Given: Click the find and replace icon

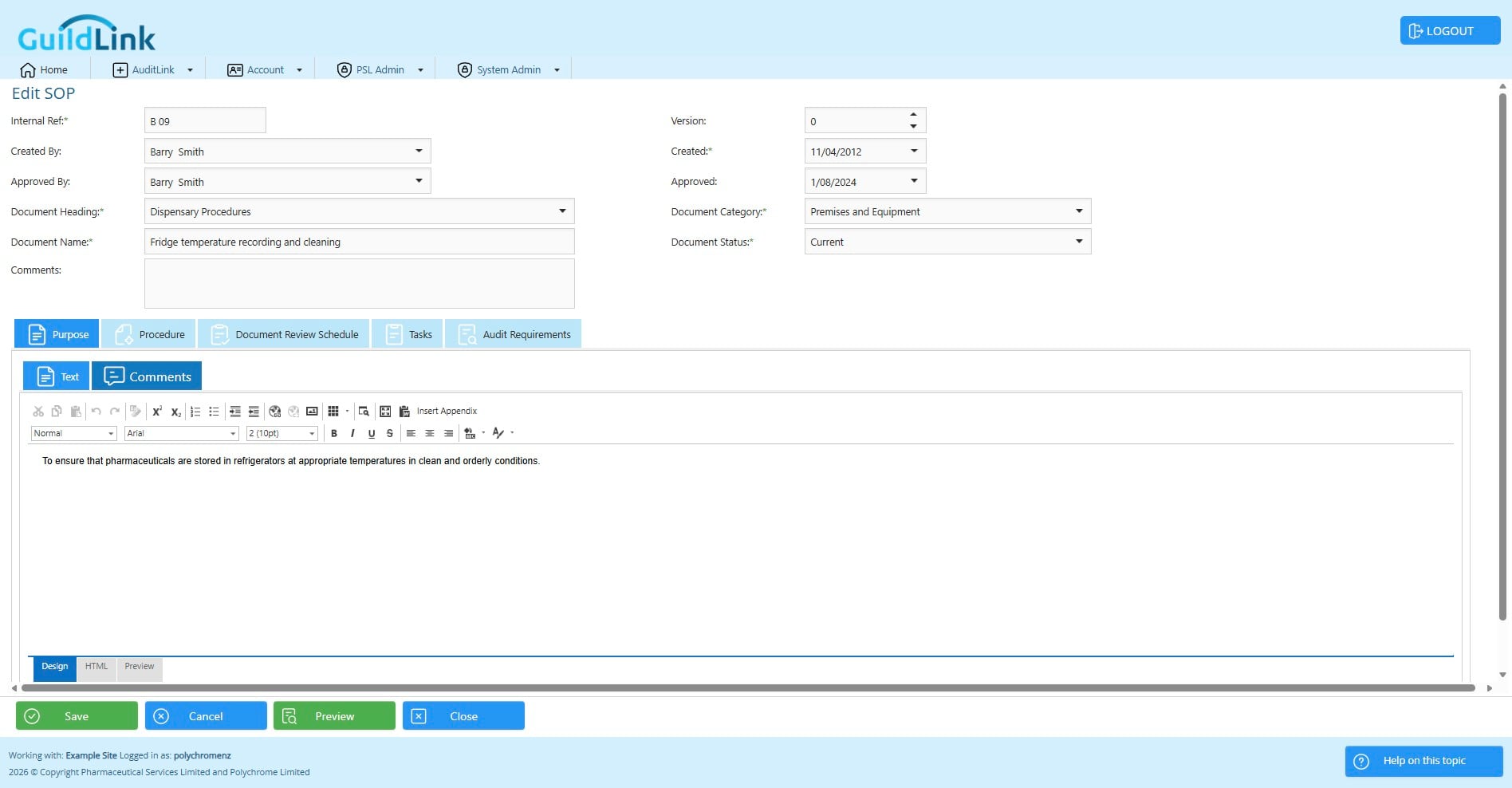Looking at the screenshot, I should click(x=364, y=412).
